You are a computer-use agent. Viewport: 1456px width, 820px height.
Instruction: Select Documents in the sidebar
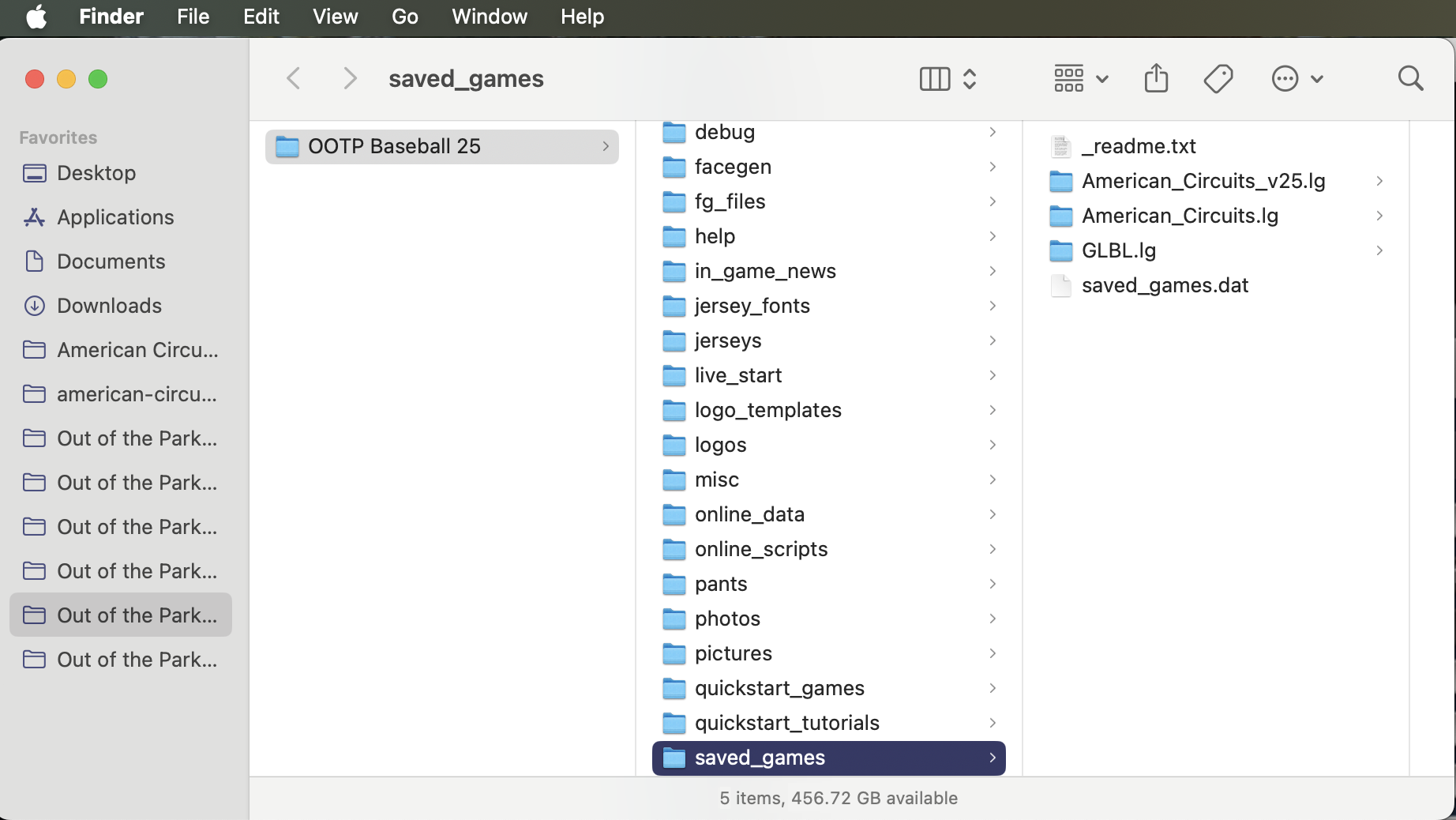click(x=121, y=261)
